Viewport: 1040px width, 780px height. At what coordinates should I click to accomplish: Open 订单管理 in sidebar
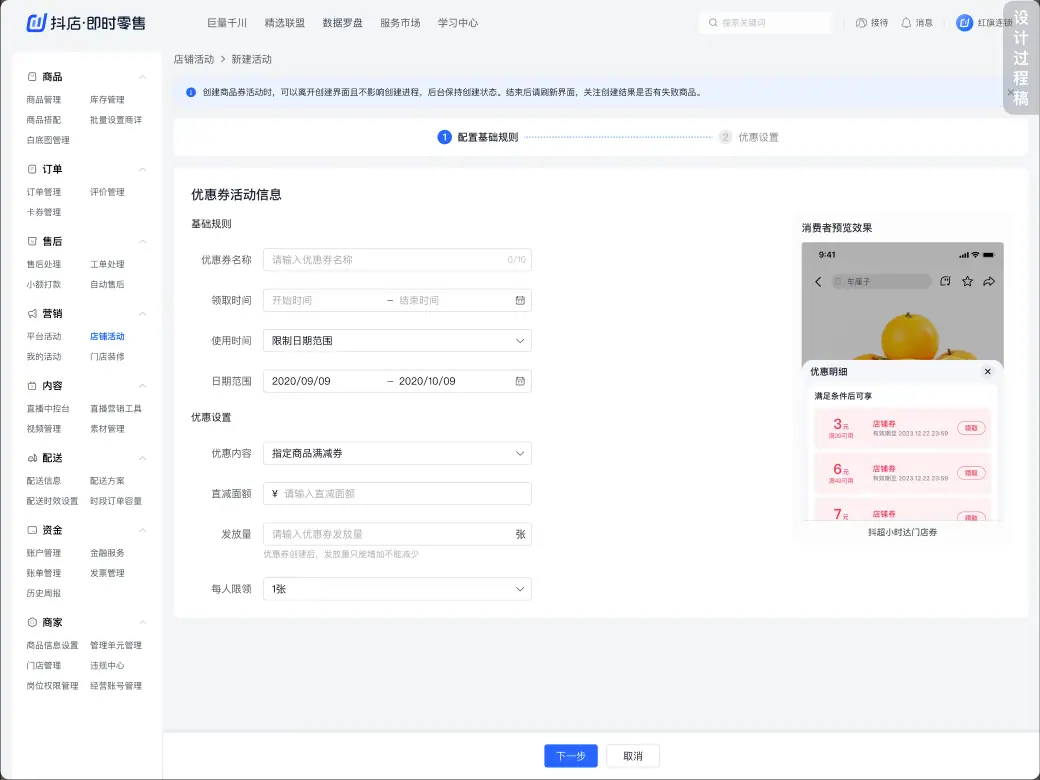[44, 192]
